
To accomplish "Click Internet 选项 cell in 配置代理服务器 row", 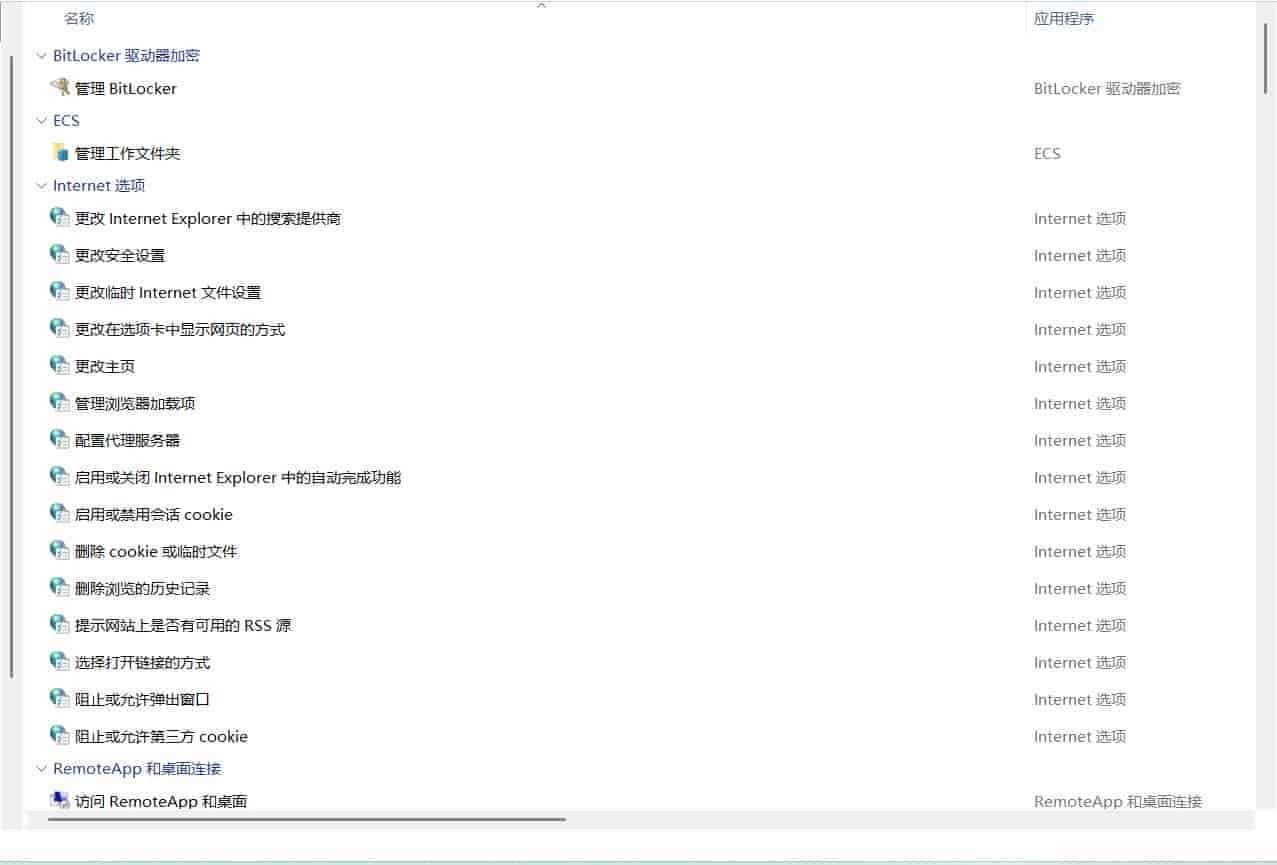I will click(x=1080, y=440).
